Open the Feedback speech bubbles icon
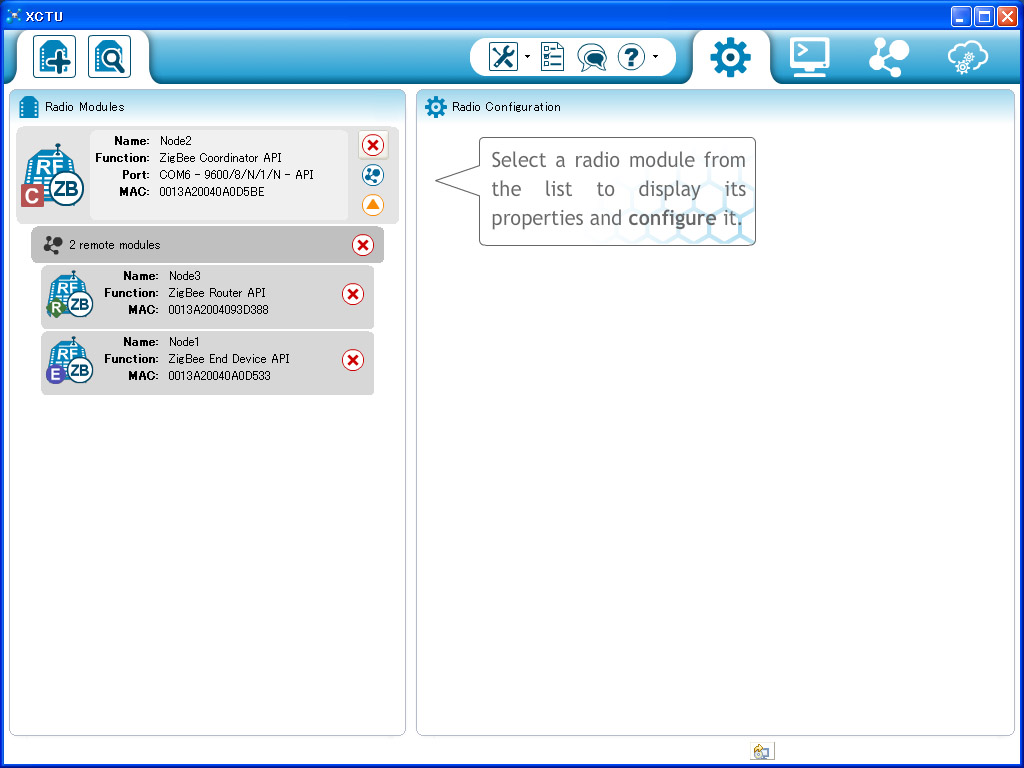The image size is (1024, 768). 592,57
